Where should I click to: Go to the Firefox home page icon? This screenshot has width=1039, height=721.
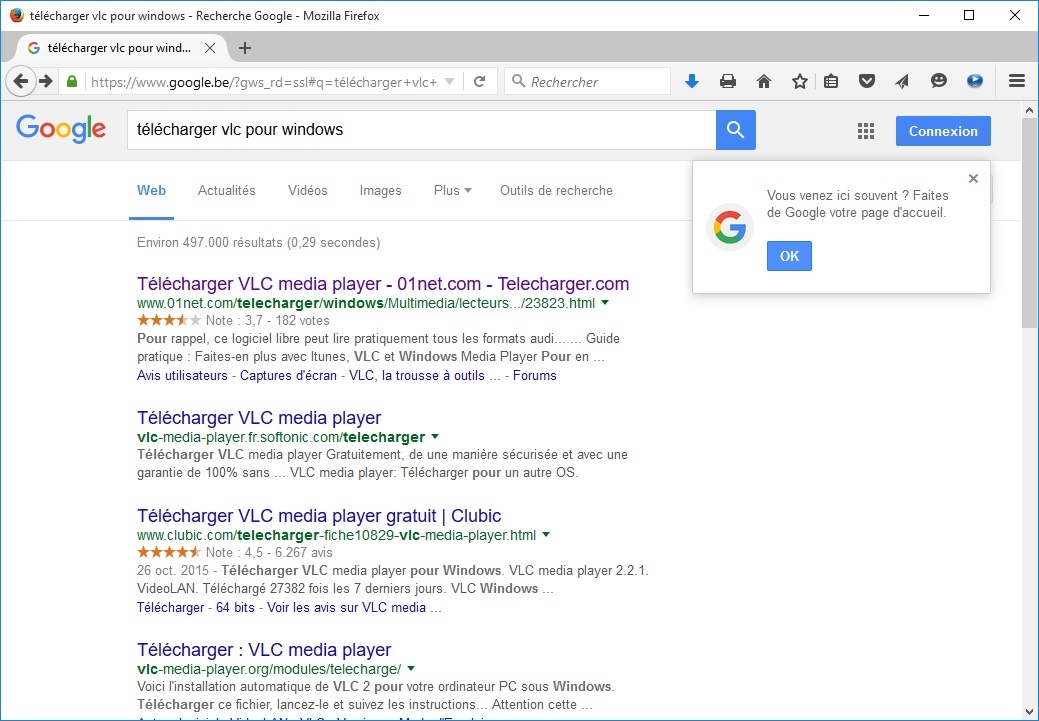pos(764,82)
